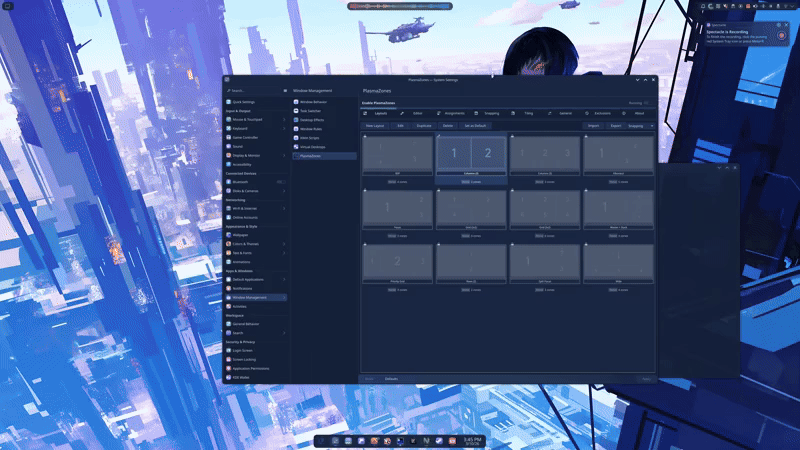Expand the Keyboard submenu chevron
Viewport: 800px width, 450px height.
[284, 129]
